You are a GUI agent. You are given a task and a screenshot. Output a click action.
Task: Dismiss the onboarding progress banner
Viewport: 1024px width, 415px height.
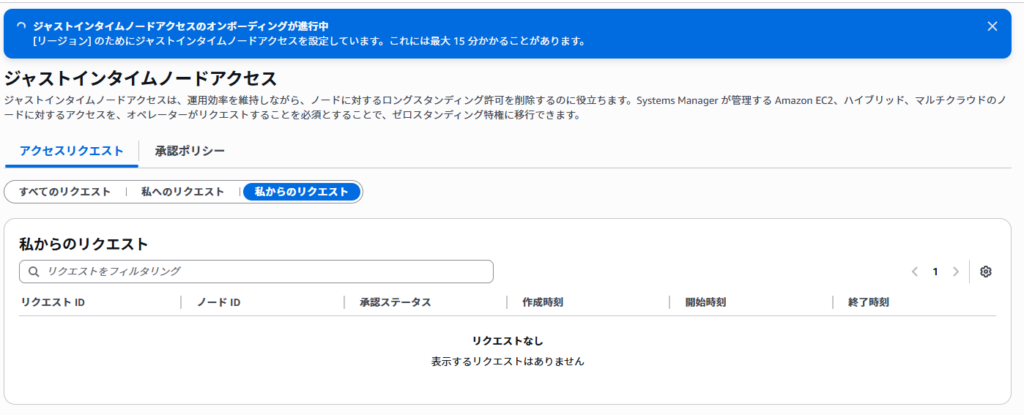[992, 26]
